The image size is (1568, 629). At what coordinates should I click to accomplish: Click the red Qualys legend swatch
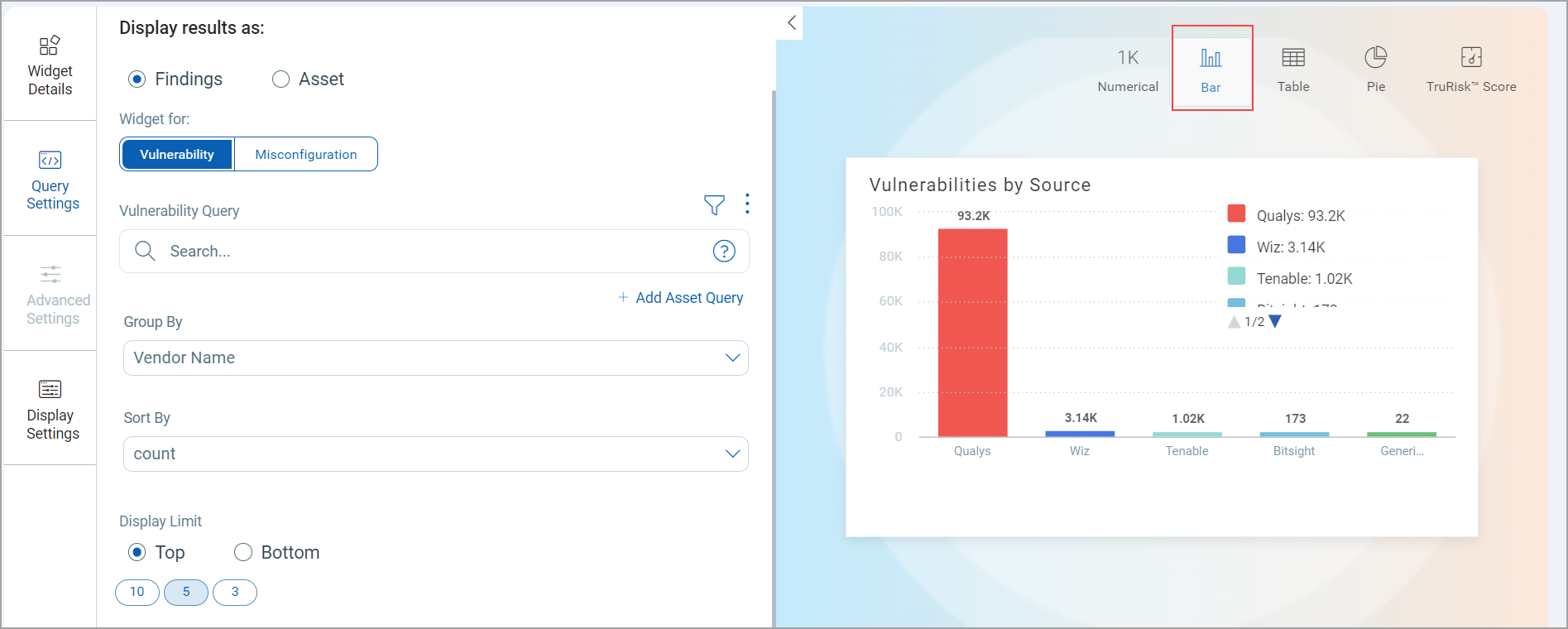click(1236, 214)
